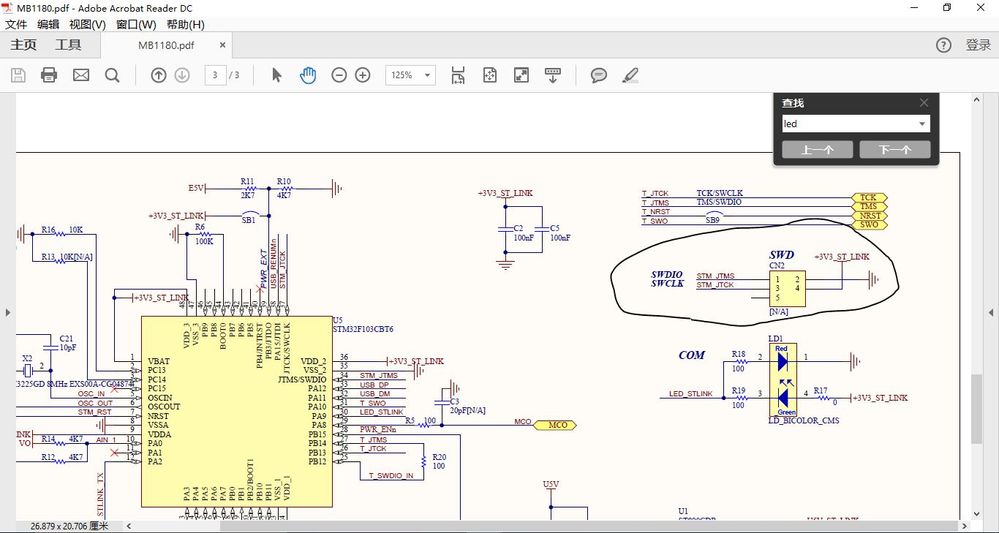
Task: Click the COM label beside LD1
Action: 691,355
